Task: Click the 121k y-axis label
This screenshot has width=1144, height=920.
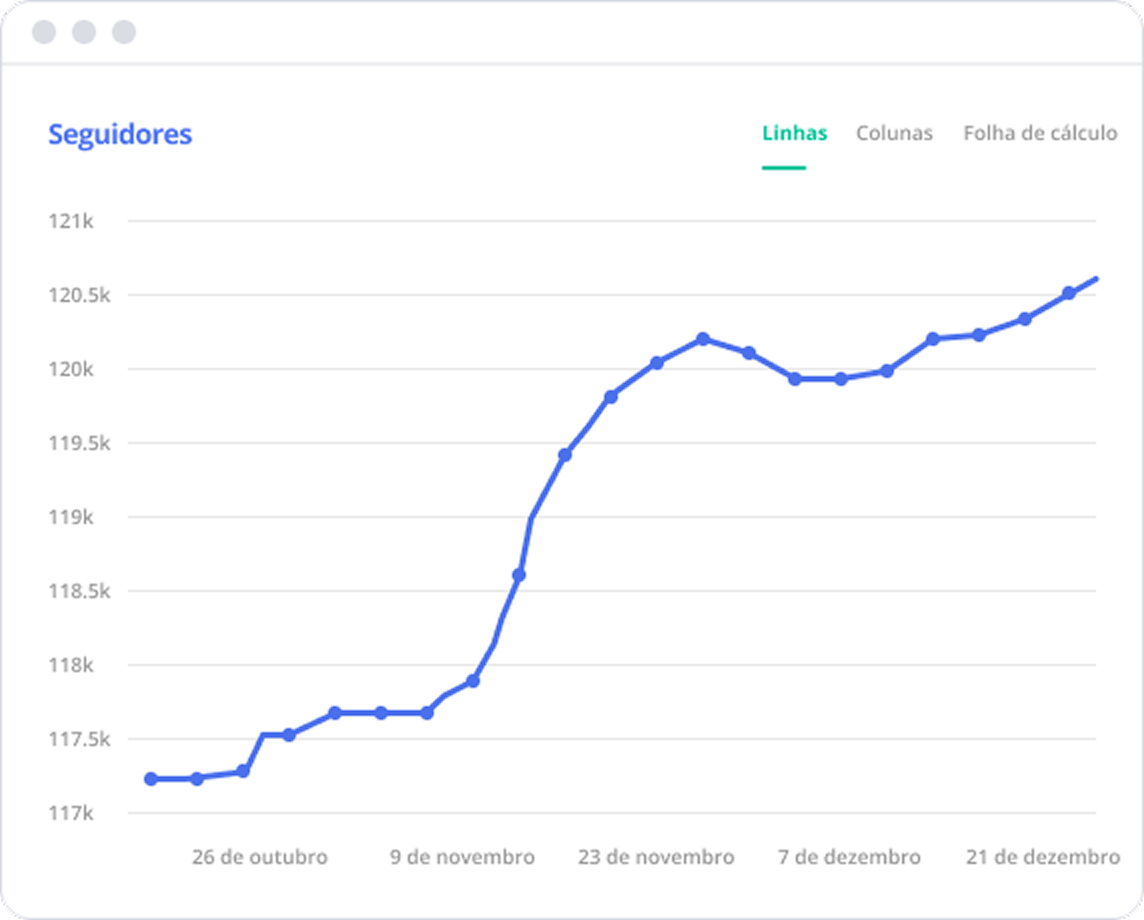Action: [x=72, y=221]
